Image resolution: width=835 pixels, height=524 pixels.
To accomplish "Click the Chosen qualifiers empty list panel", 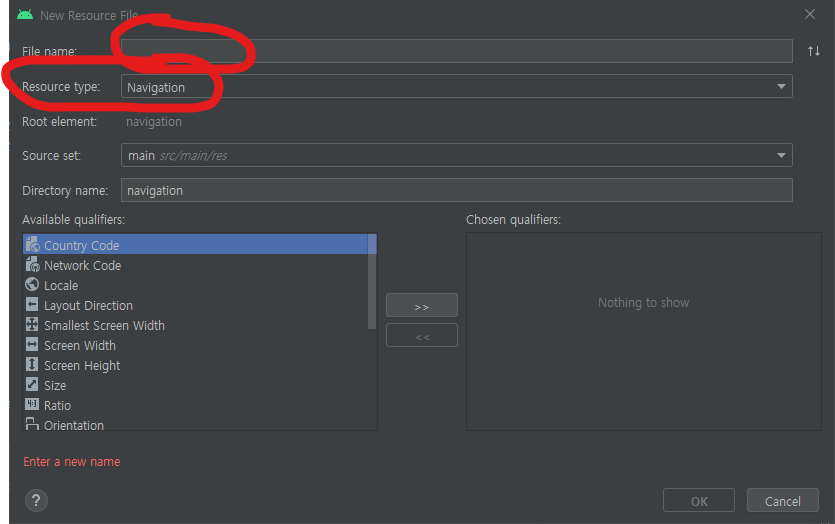I will [x=644, y=331].
